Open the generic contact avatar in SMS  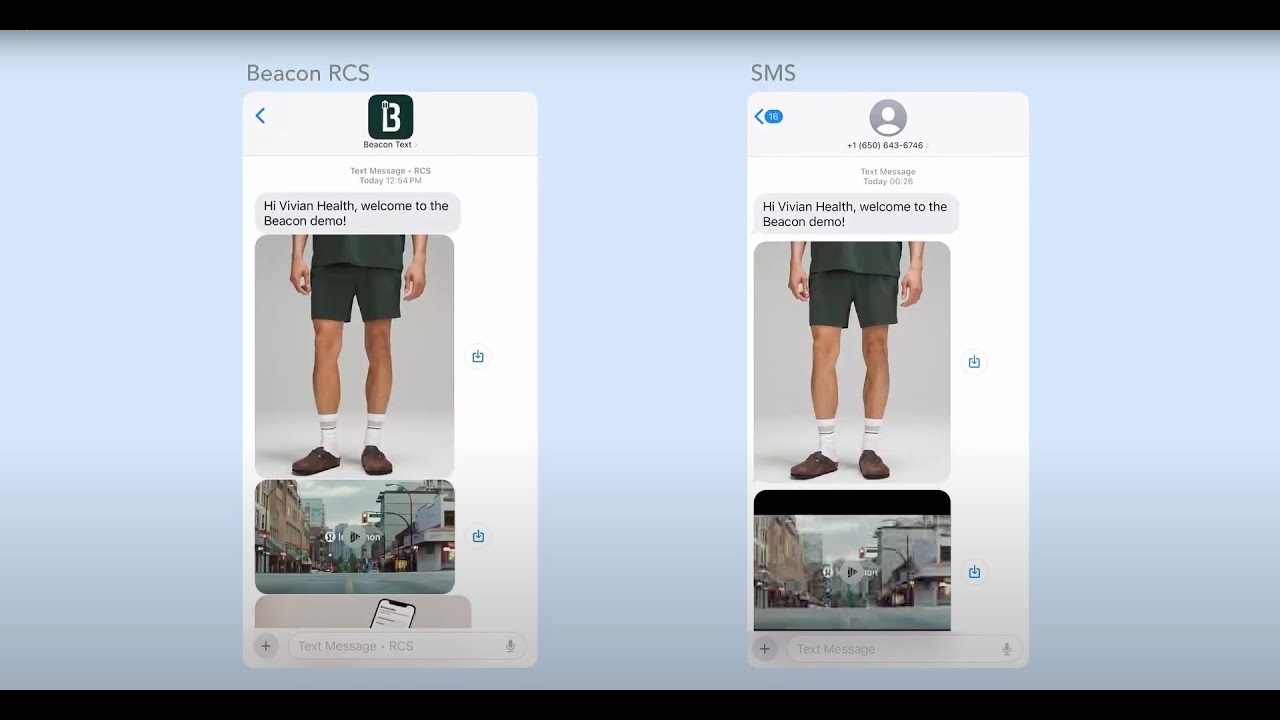coord(888,118)
